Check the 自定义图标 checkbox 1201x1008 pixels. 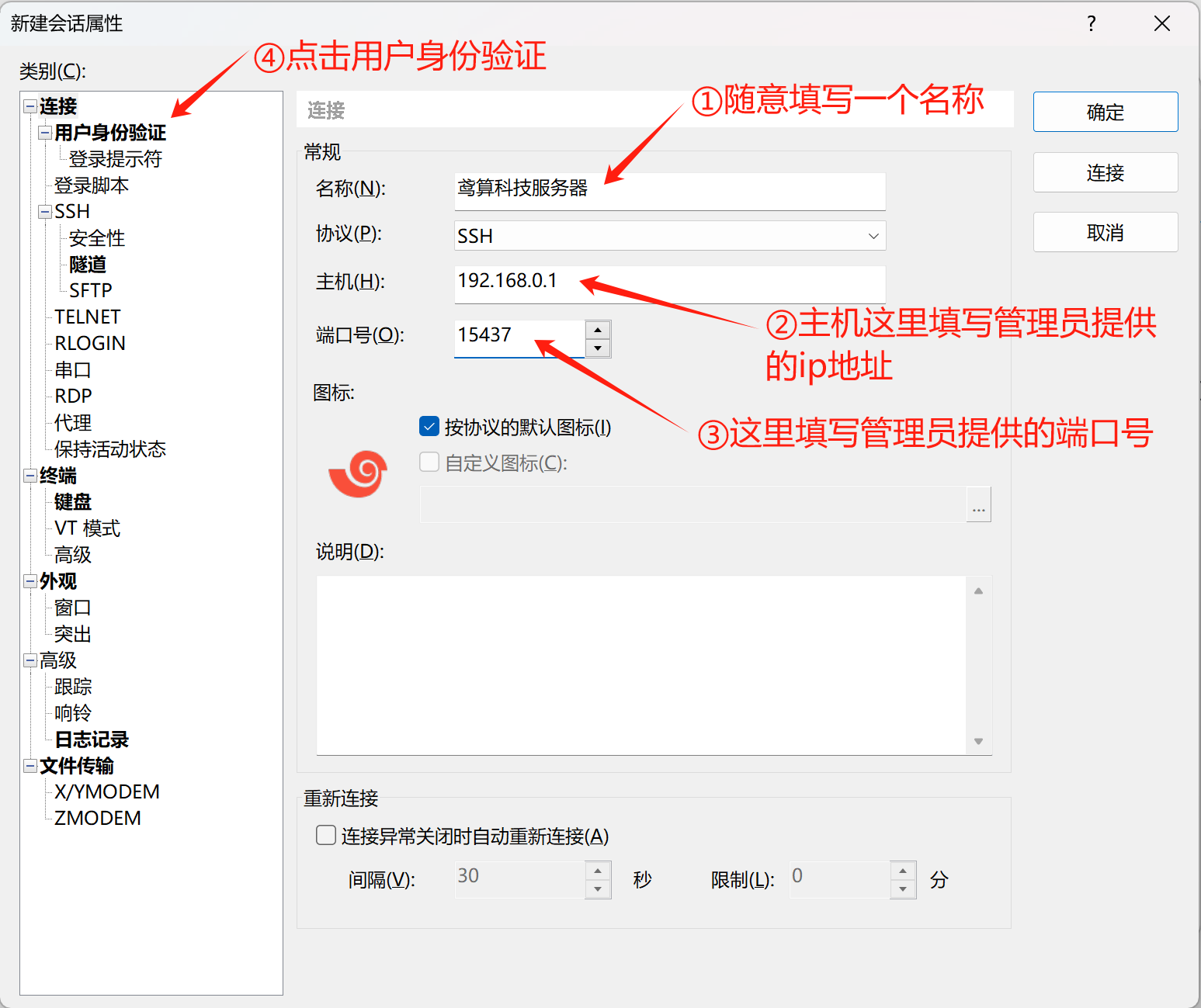429,462
